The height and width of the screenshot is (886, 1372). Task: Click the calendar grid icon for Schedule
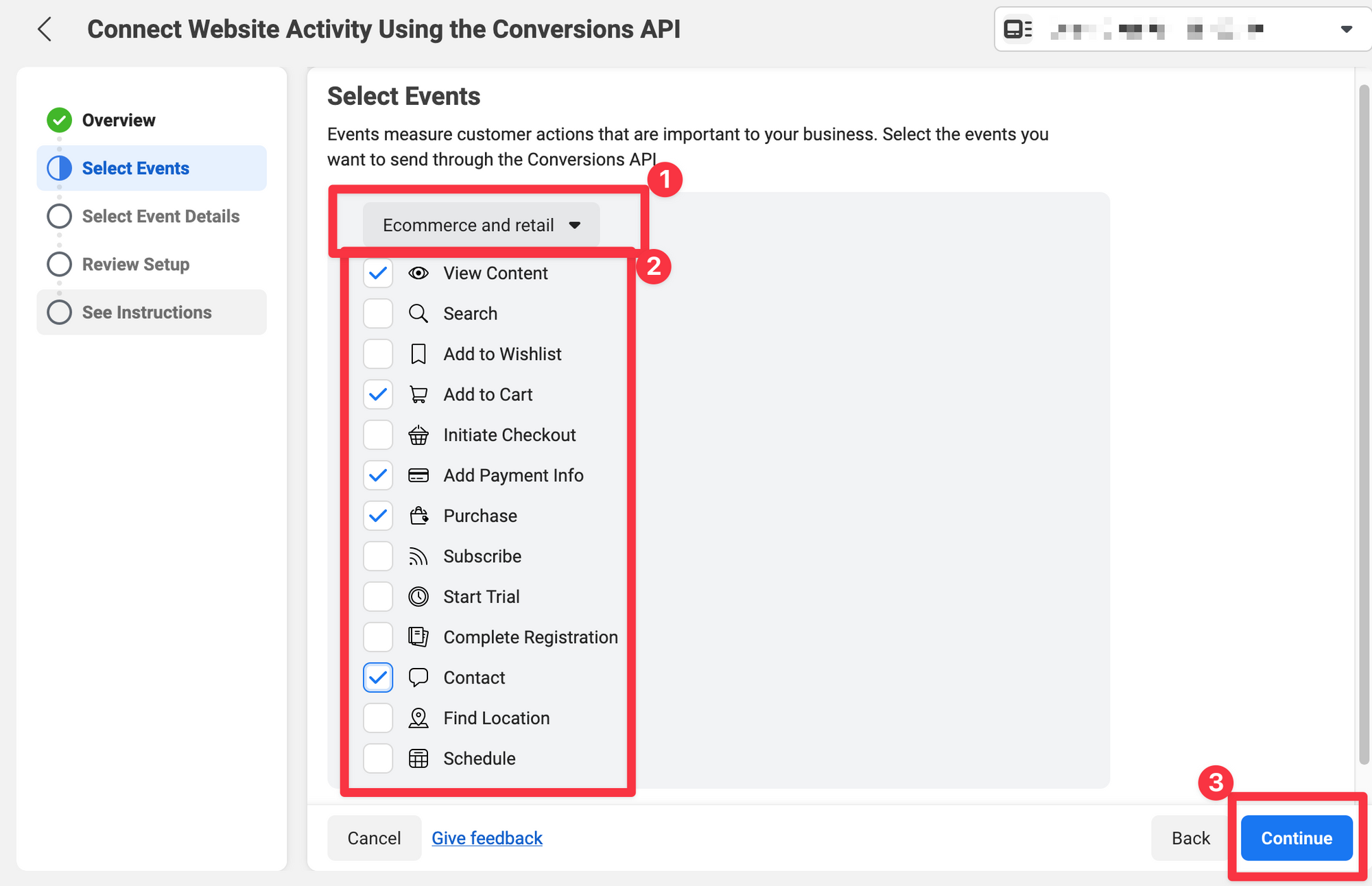coord(418,758)
